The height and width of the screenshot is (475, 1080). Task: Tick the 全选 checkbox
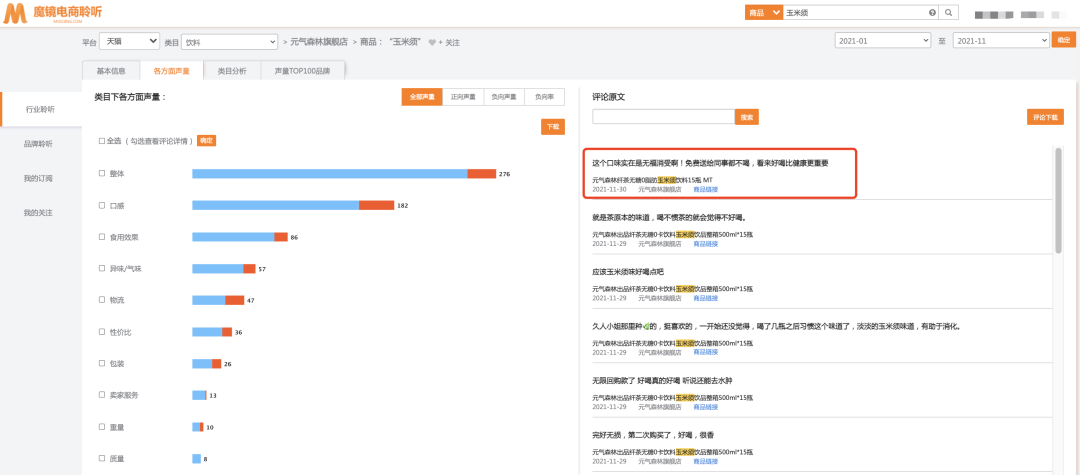(102, 140)
